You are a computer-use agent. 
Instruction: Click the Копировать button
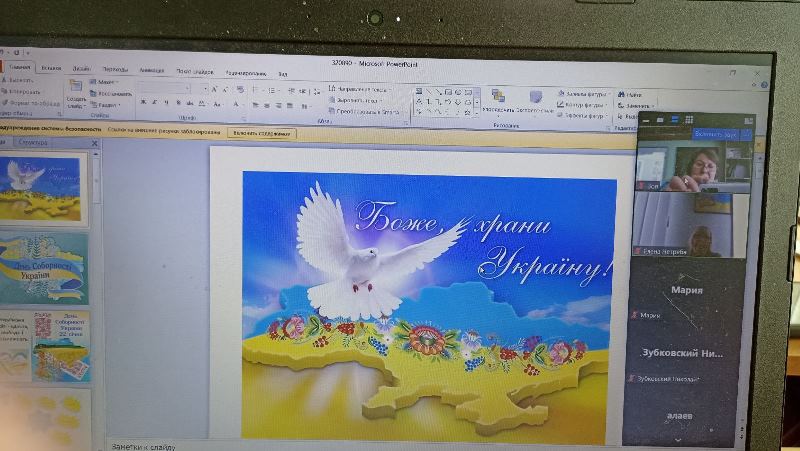21,92
